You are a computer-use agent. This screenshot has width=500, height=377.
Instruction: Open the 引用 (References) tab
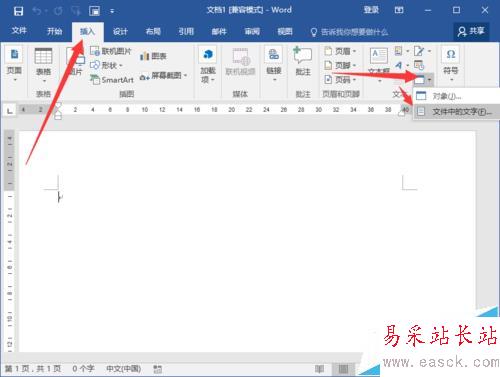click(186, 31)
